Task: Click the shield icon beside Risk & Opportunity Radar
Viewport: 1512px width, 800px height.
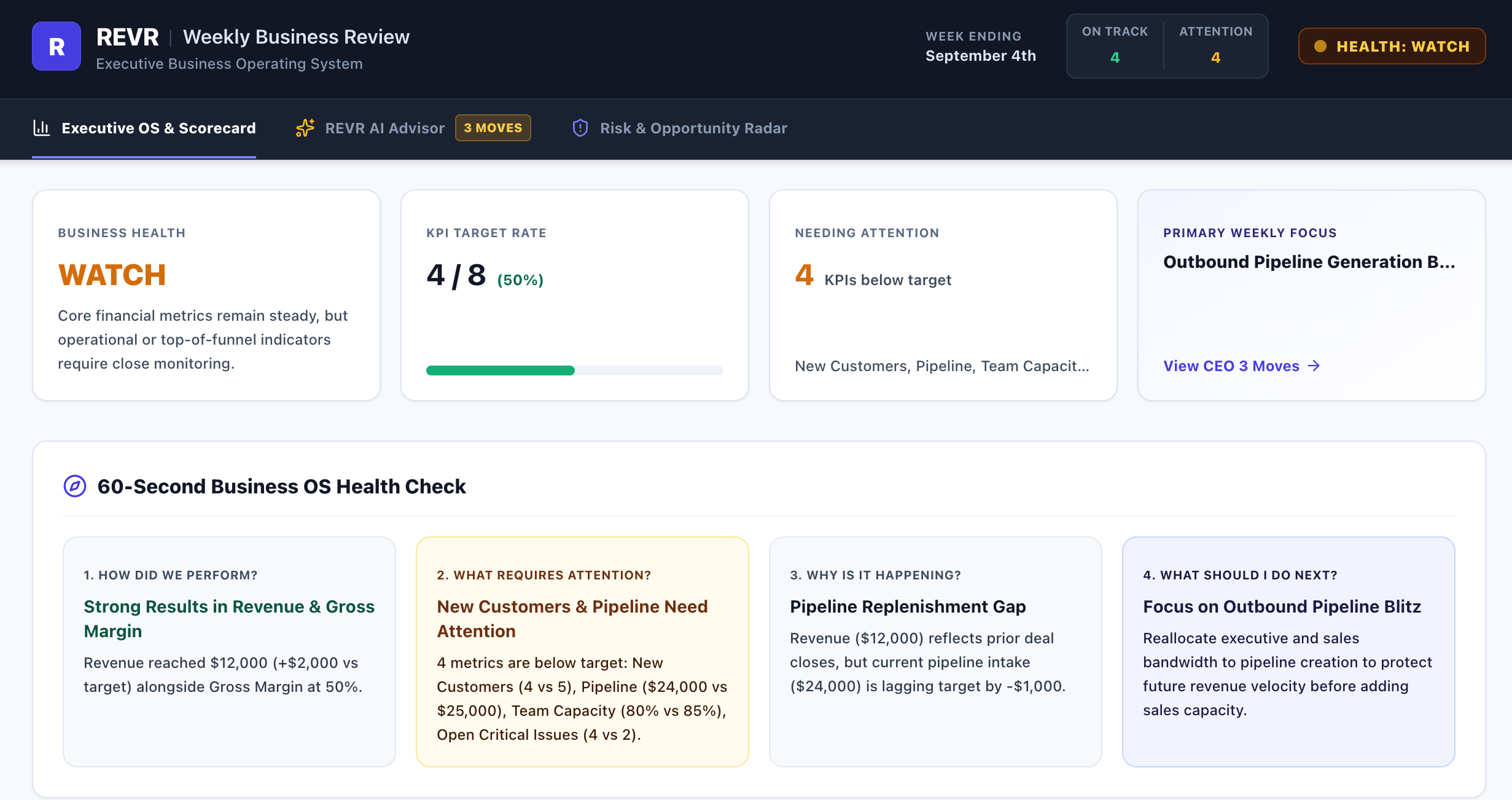Action: coord(580,128)
